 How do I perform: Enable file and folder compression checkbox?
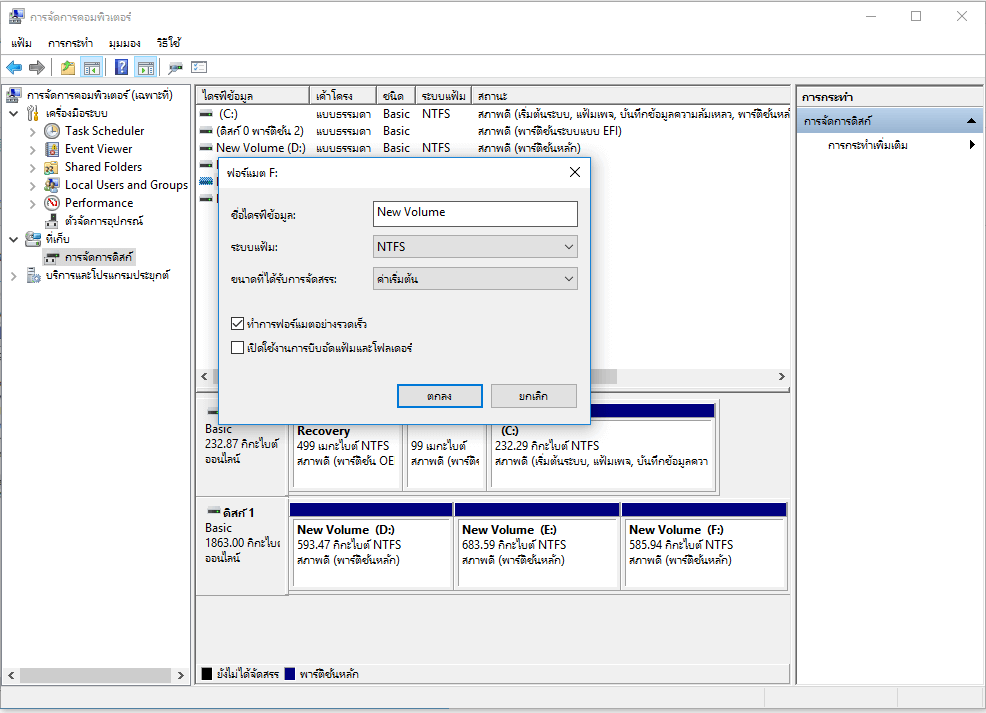tap(237, 348)
